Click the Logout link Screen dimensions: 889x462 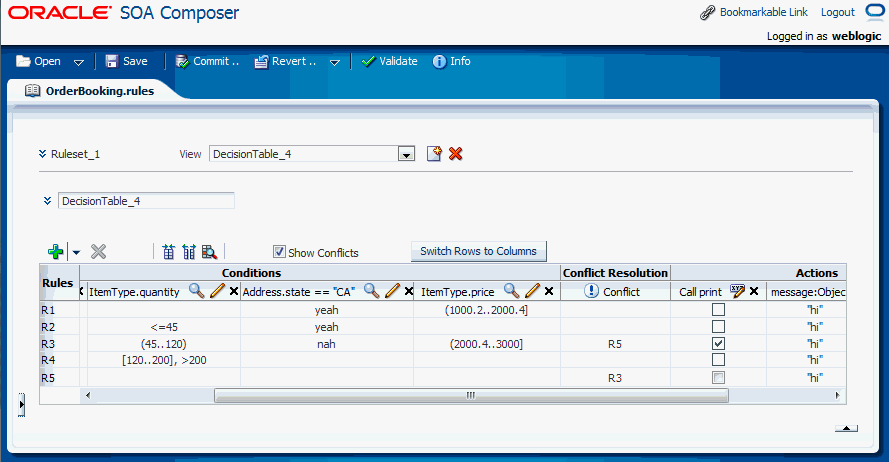837,12
